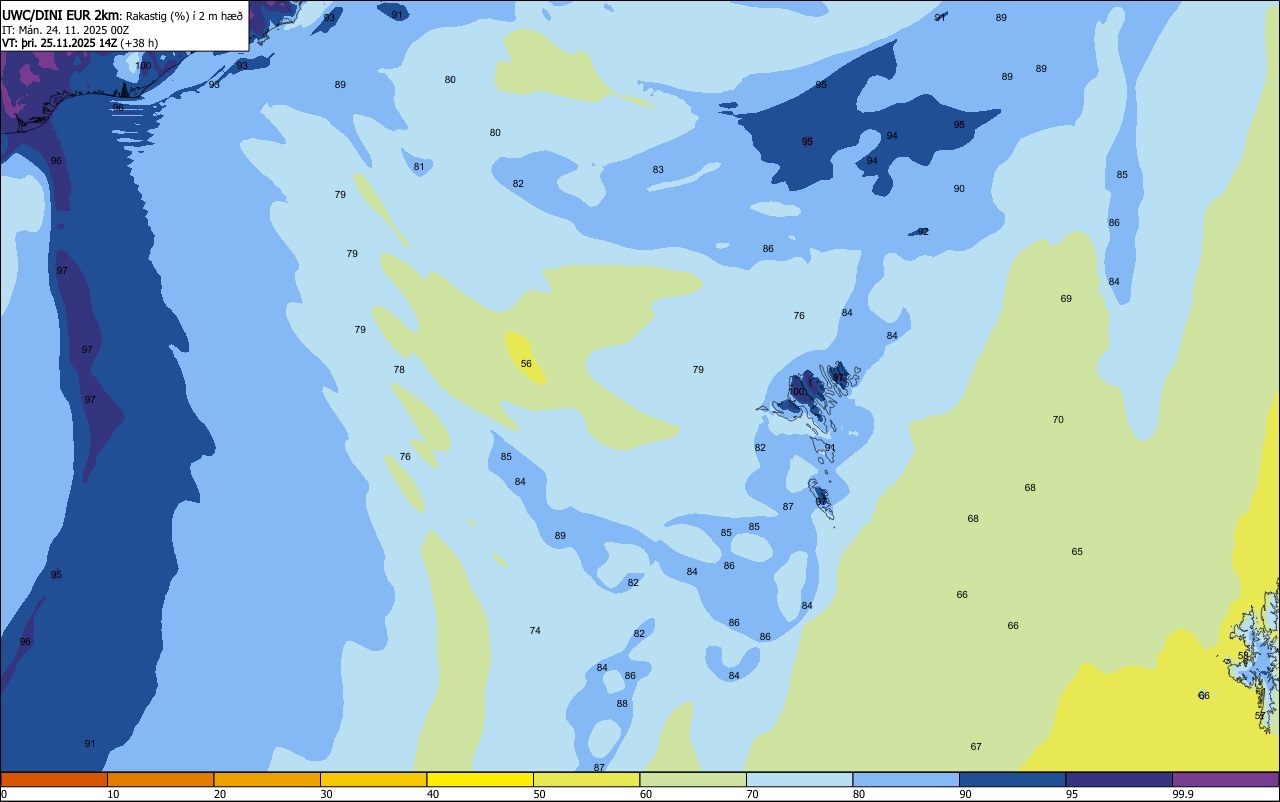Select the dark blue 90–95 legend swatch
Screen dimensions: 1280x802
[x=1012, y=779]
